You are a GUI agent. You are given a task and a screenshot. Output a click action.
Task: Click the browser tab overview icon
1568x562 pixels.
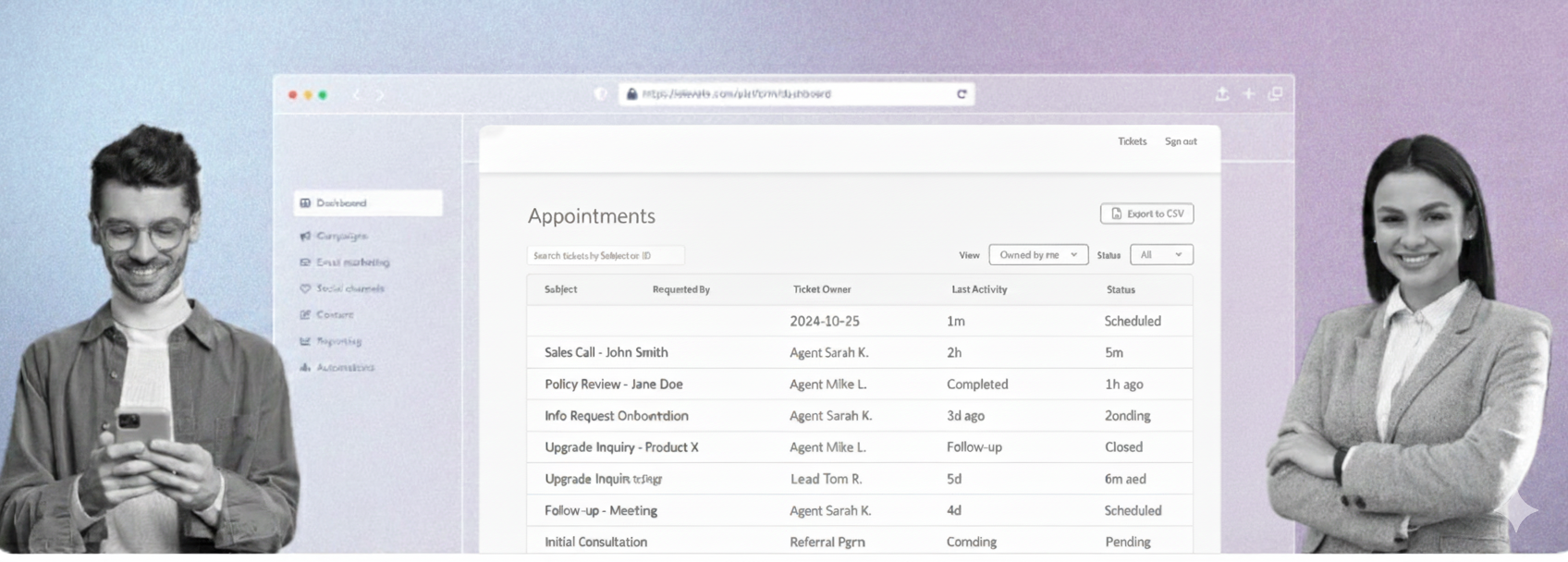coord(1275,94)
